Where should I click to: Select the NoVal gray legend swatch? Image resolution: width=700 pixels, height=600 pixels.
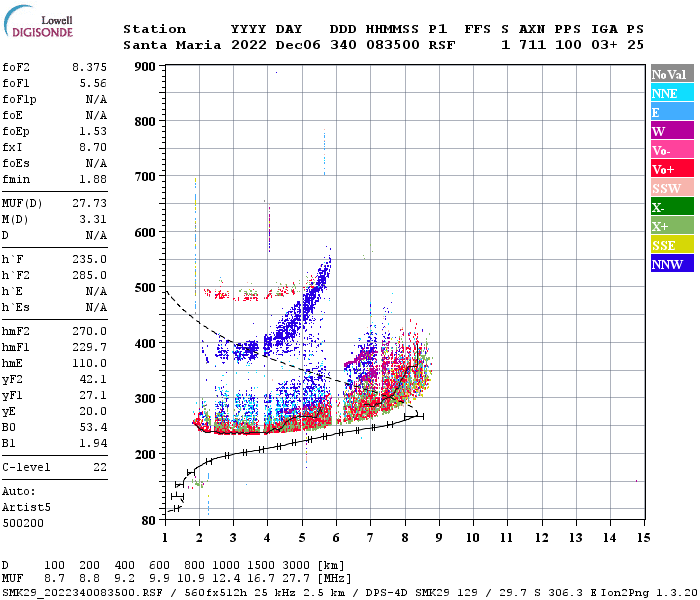(x=672, y=74)
